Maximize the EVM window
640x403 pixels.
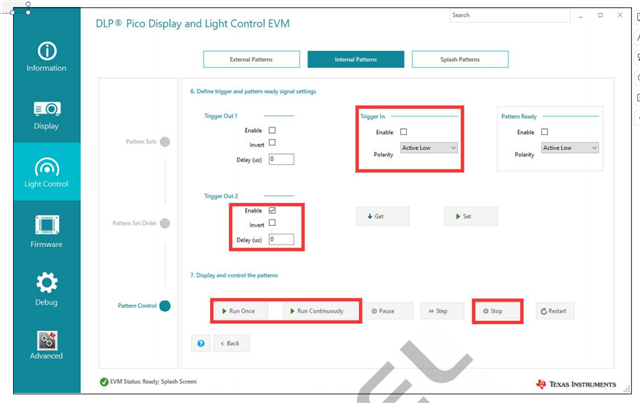[600, 15]
